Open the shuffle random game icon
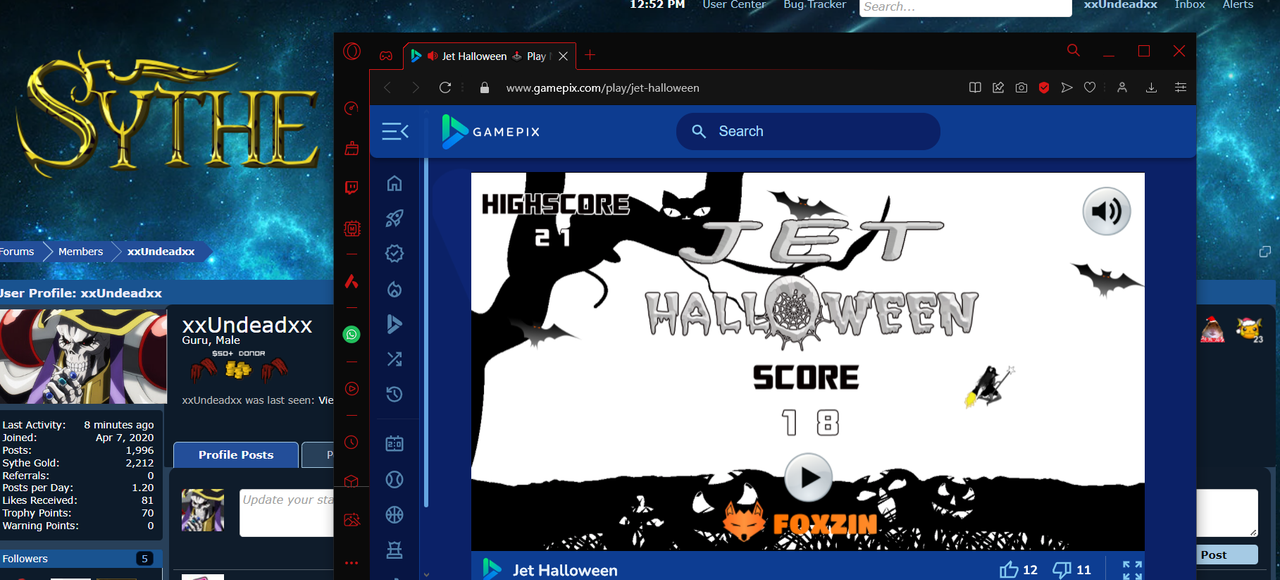 (395, 359)
